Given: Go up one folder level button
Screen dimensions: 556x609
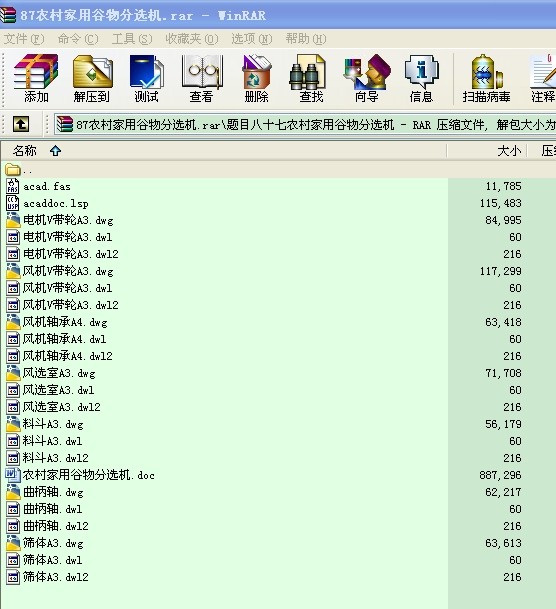Looking at the screenshot, I should 21,124.
